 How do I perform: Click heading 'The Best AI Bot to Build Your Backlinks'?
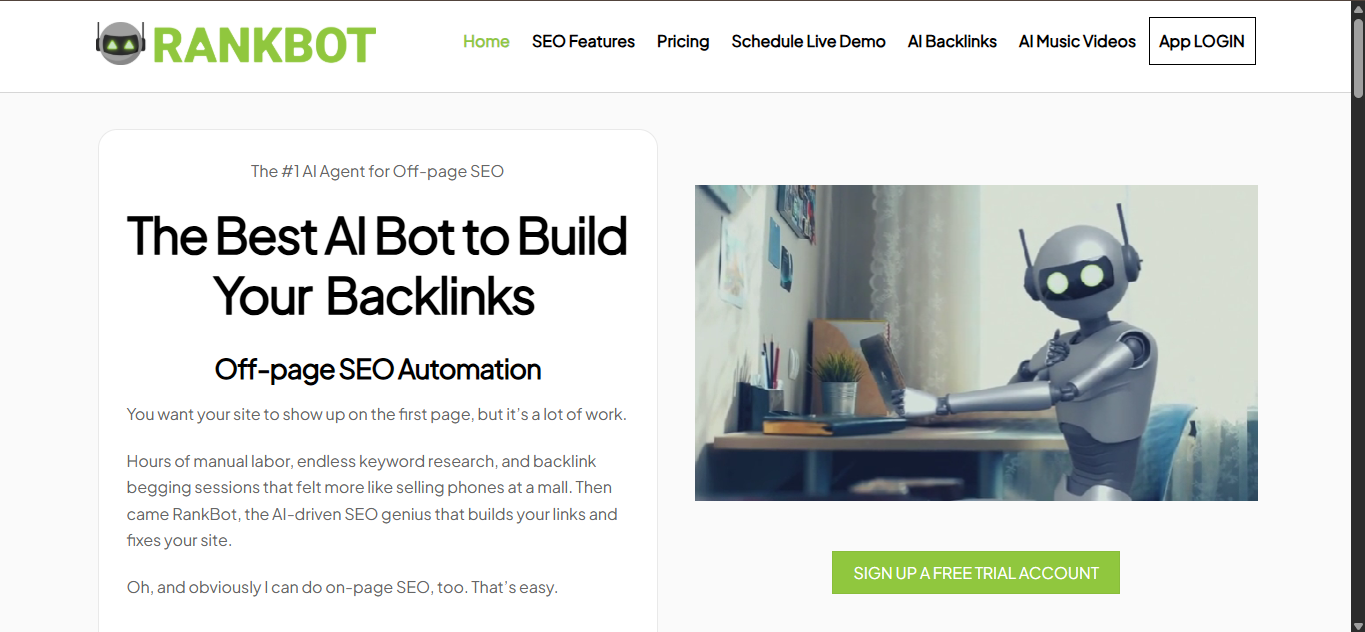pos(377,265)
